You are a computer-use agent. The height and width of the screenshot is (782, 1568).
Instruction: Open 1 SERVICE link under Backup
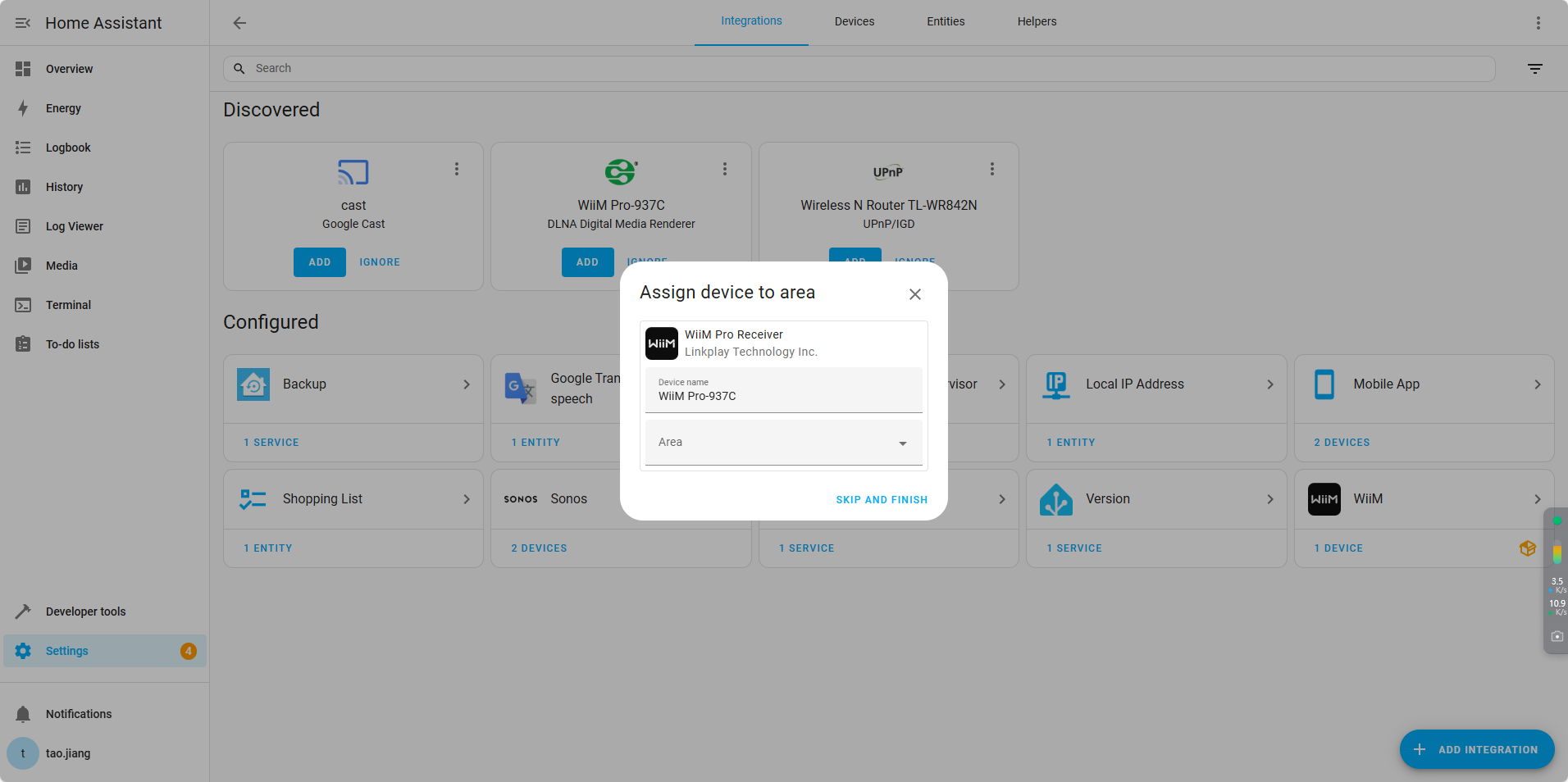point(271,443)
